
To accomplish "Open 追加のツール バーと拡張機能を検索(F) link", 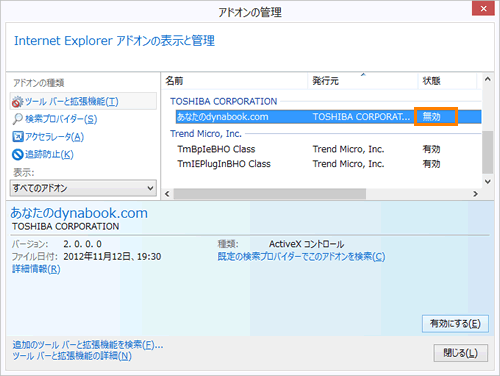I will point(88,345).
